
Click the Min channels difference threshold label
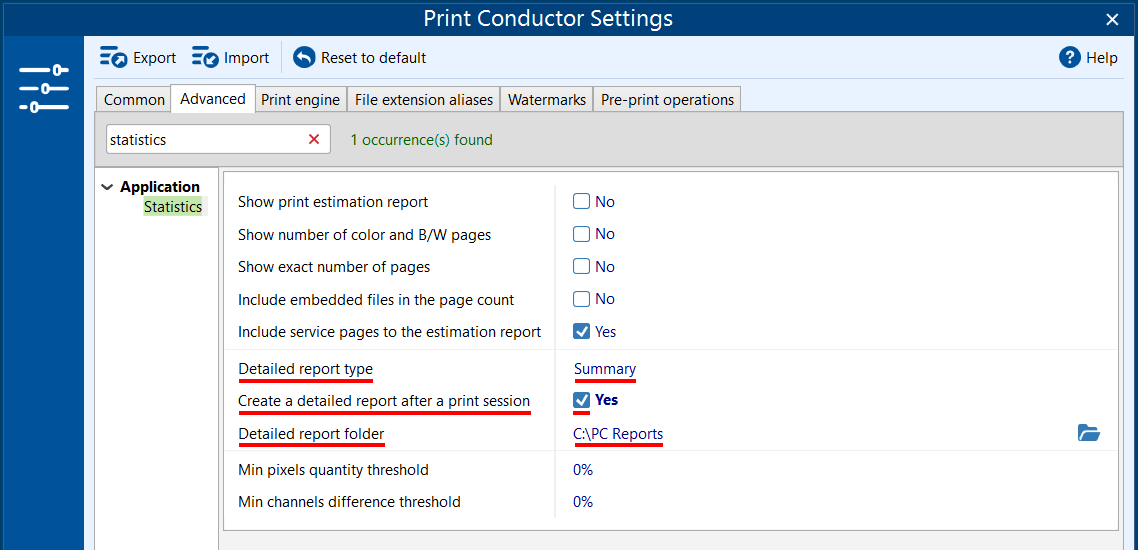(x=349, y=501)
